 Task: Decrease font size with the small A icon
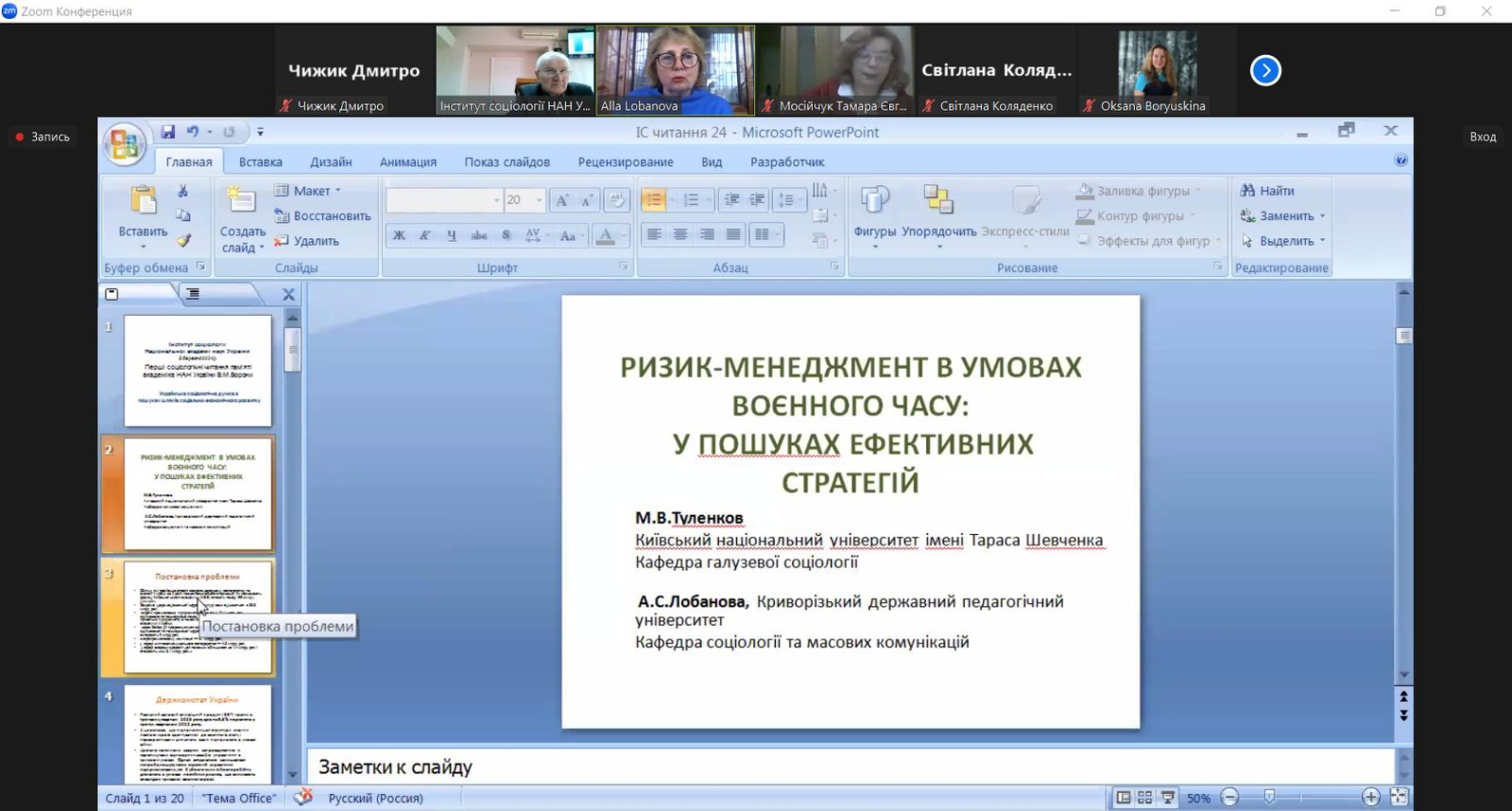coord(587,199)
